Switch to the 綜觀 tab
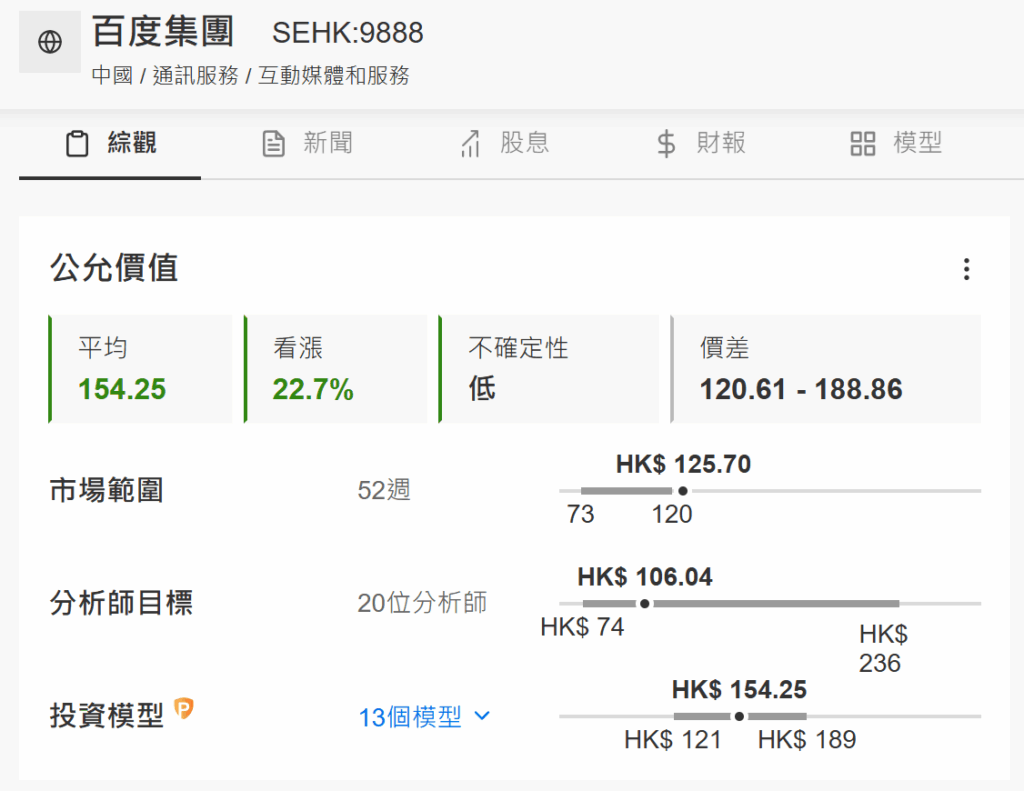The width and height of the screenshot is (1024, 791). click(x=110, y=144)
